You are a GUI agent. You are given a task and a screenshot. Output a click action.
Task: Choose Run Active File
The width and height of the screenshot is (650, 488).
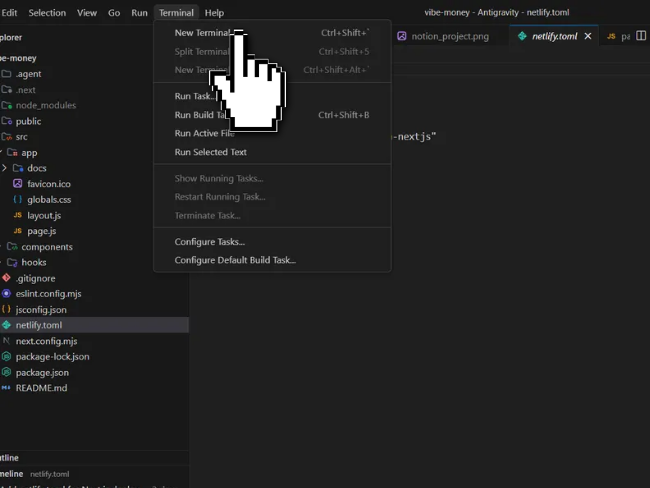272,134
